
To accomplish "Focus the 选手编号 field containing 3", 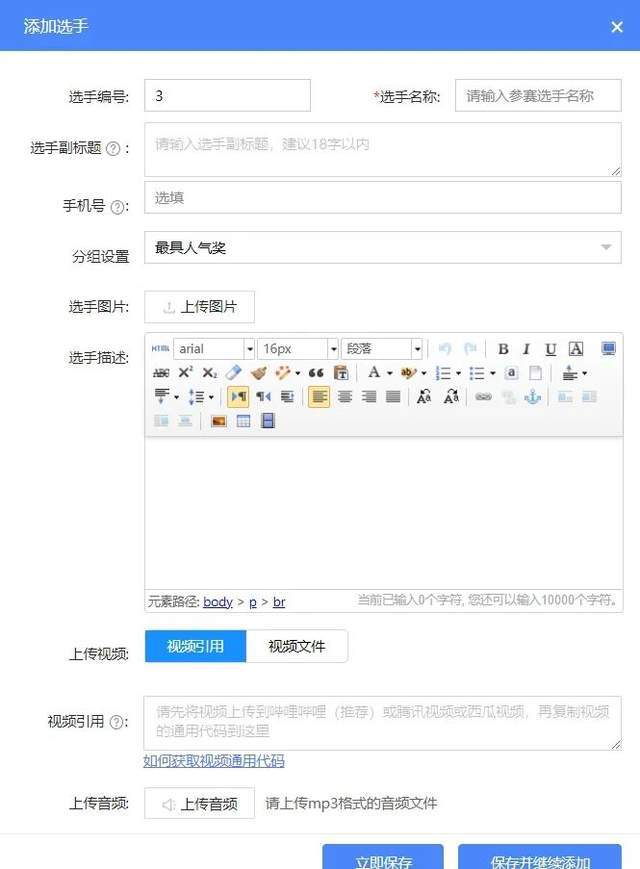I will (227, 95).
